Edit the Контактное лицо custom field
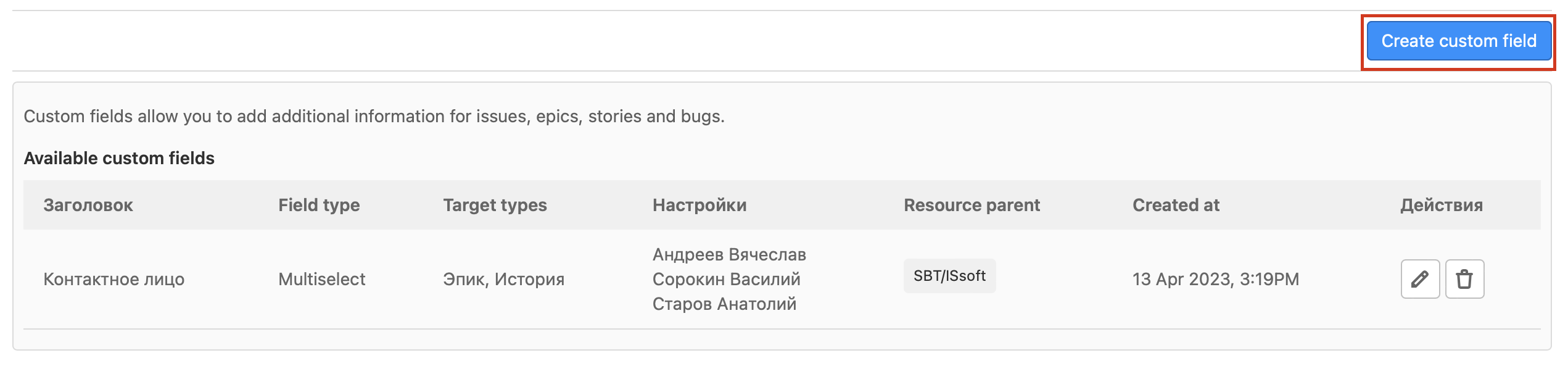Screen dimensions: 1568x379 point(1420,279)
